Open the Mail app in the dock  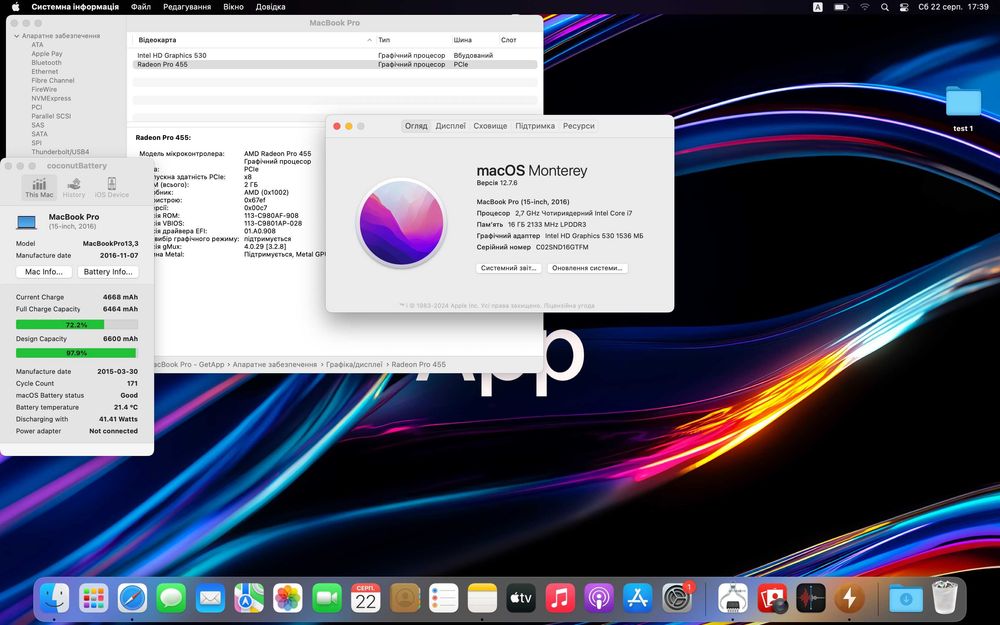tap(210, 598)
